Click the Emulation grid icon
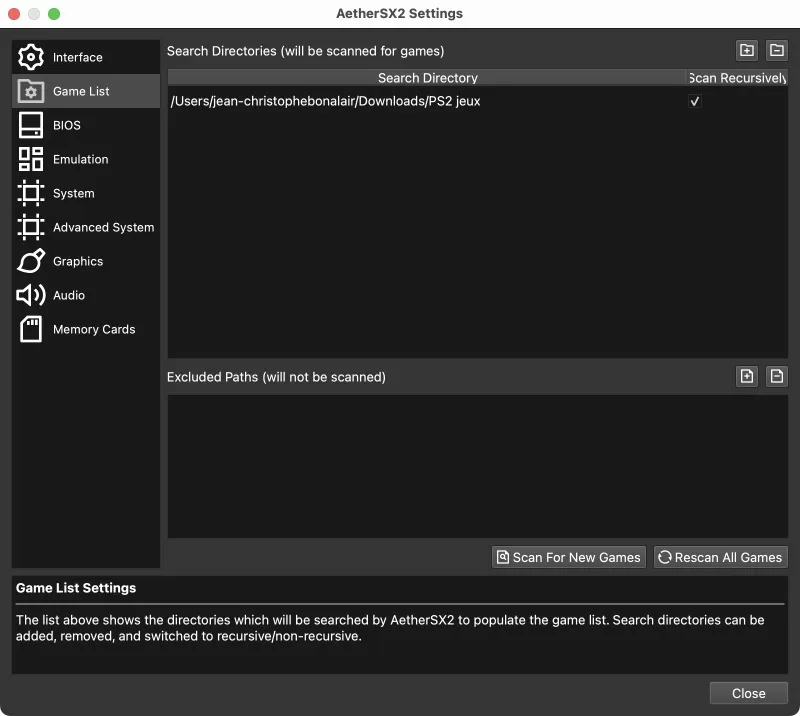The image size is (800, 716). 31,159
